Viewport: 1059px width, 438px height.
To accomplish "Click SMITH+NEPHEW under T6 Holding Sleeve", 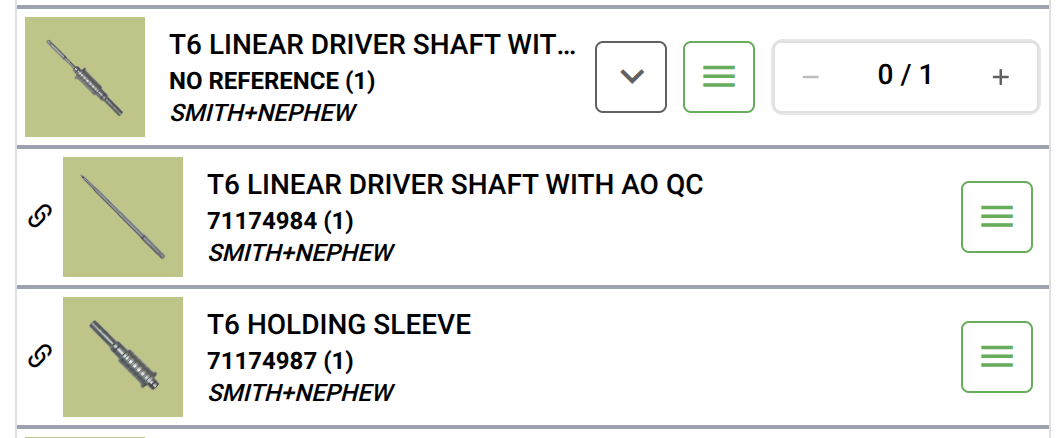I will pyautogui.click(x=301, y=393).
